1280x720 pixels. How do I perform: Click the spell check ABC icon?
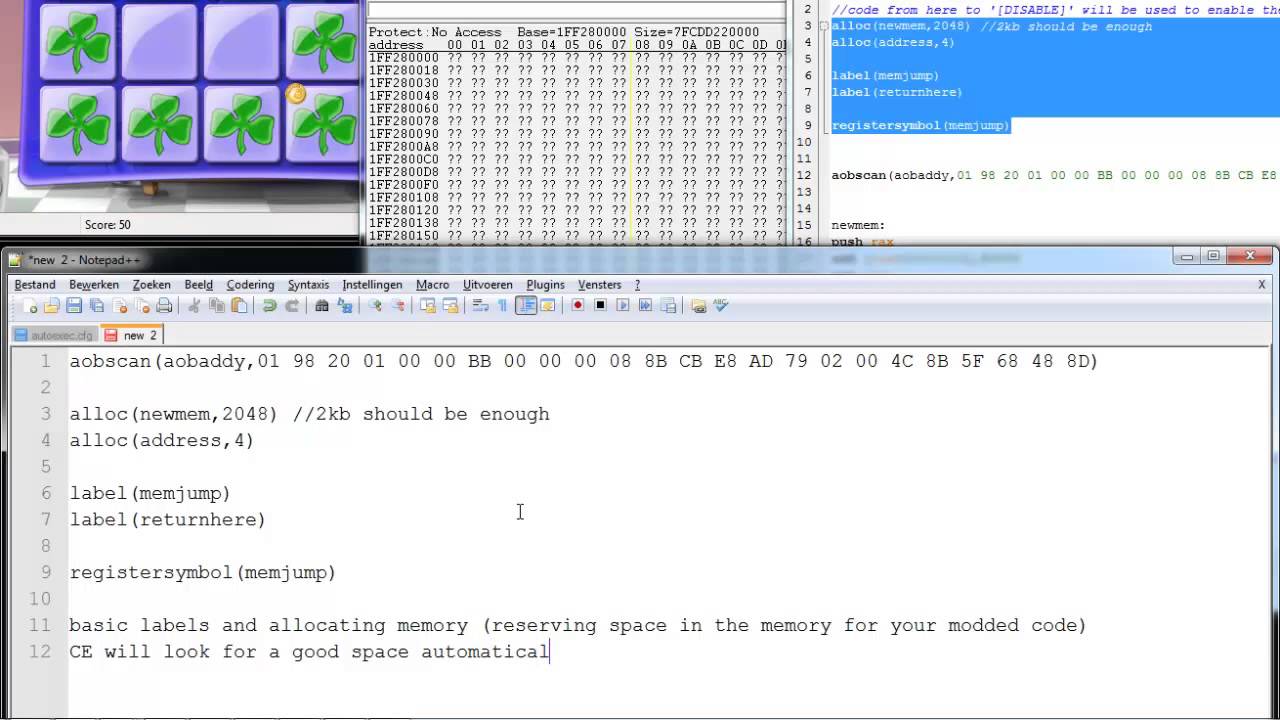click(x=721, y=305)
